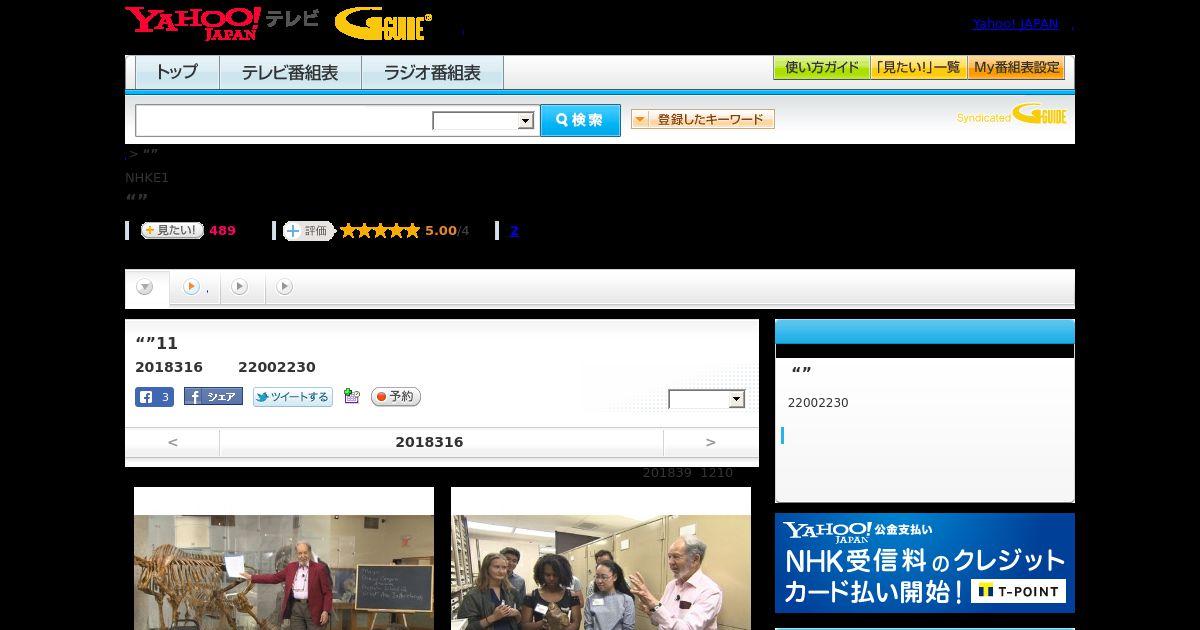This screenshot has width=1200, height=630.
Task: Follow the Yahoo! JAPAN link
Action: tap(1015, 24)
